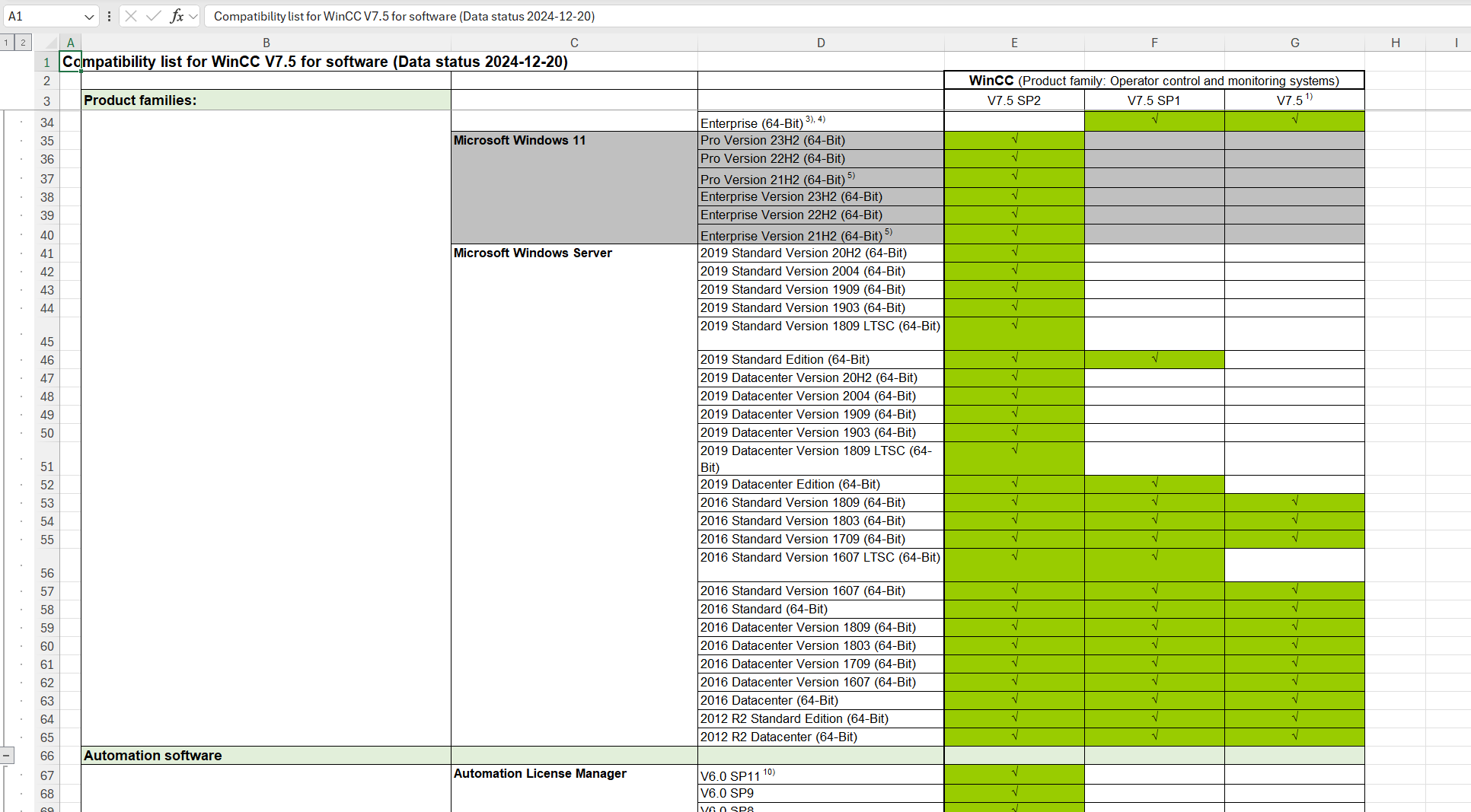The image size is (1471, 812).
Task: Click the dropdown chevron next to fx
Action: 193,16
